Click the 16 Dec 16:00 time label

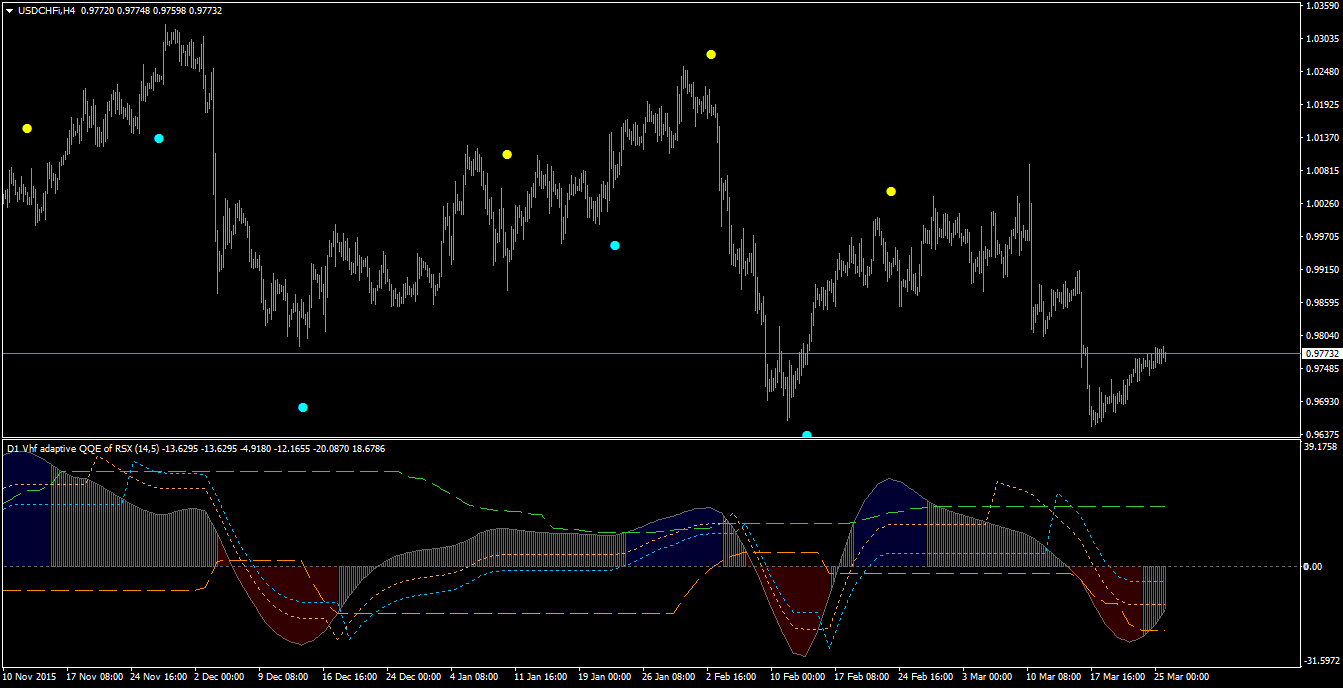coord(350,676)
